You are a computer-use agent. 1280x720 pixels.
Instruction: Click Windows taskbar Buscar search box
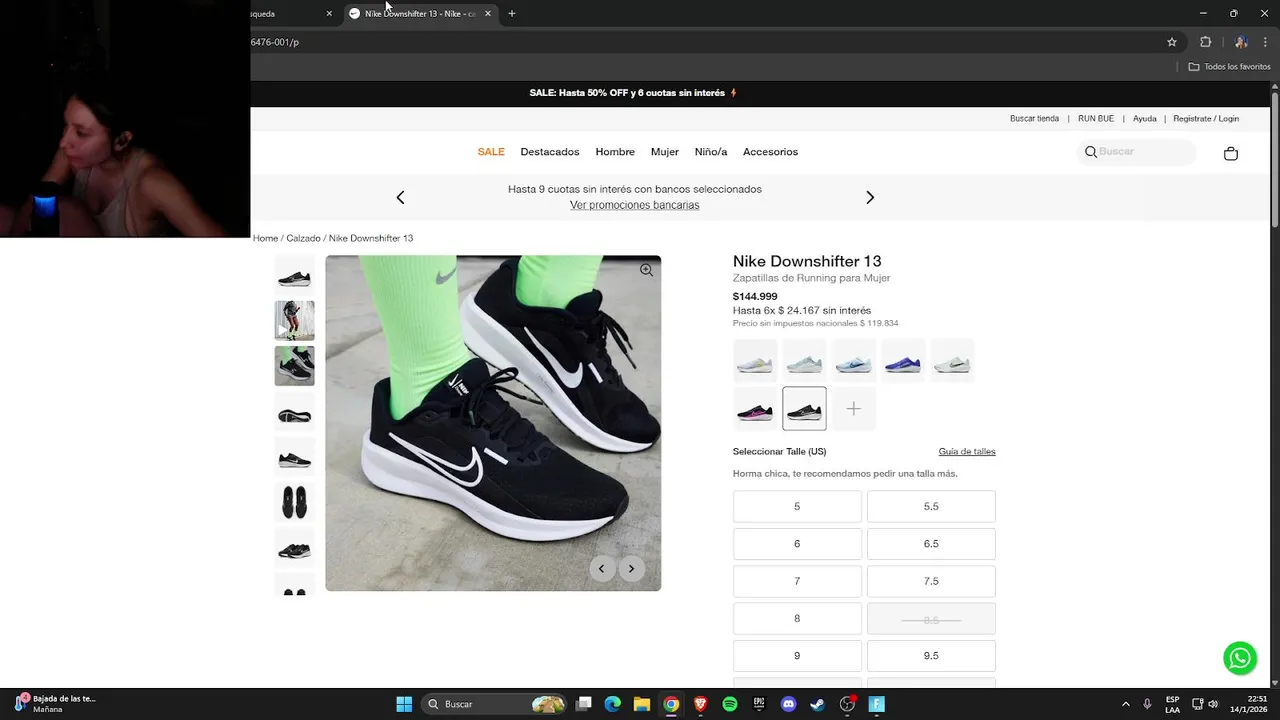494,704
